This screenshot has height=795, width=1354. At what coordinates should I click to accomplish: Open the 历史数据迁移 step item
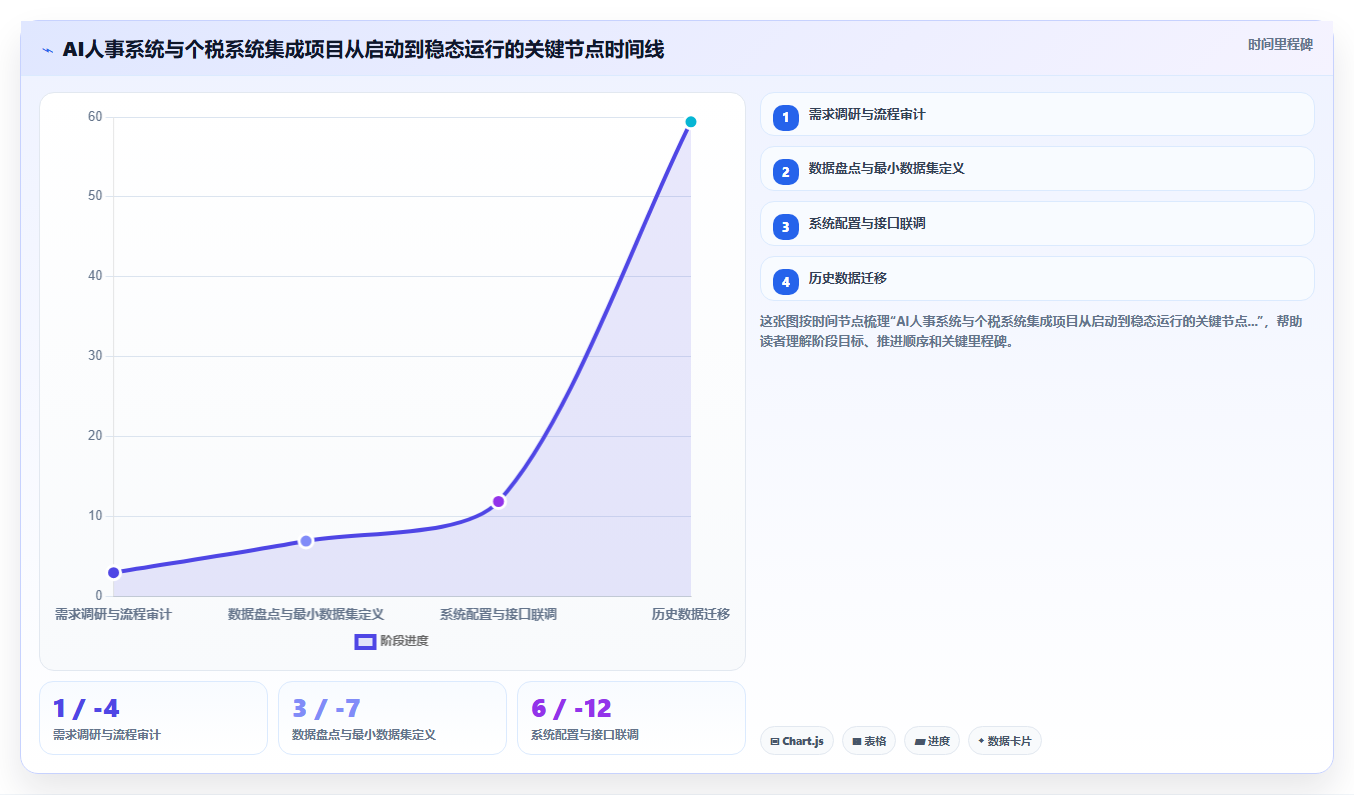pos(1037,279)
